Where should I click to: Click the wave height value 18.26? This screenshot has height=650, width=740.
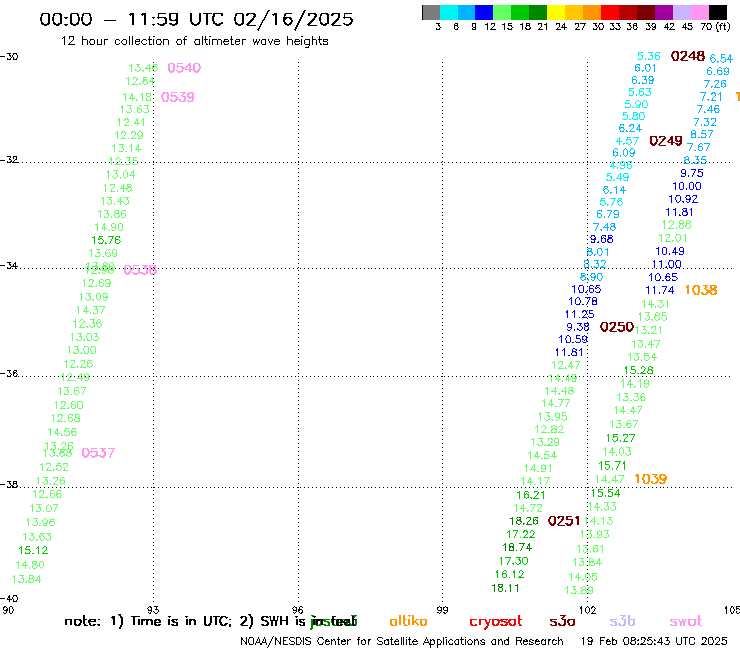[x=524, y=521]
